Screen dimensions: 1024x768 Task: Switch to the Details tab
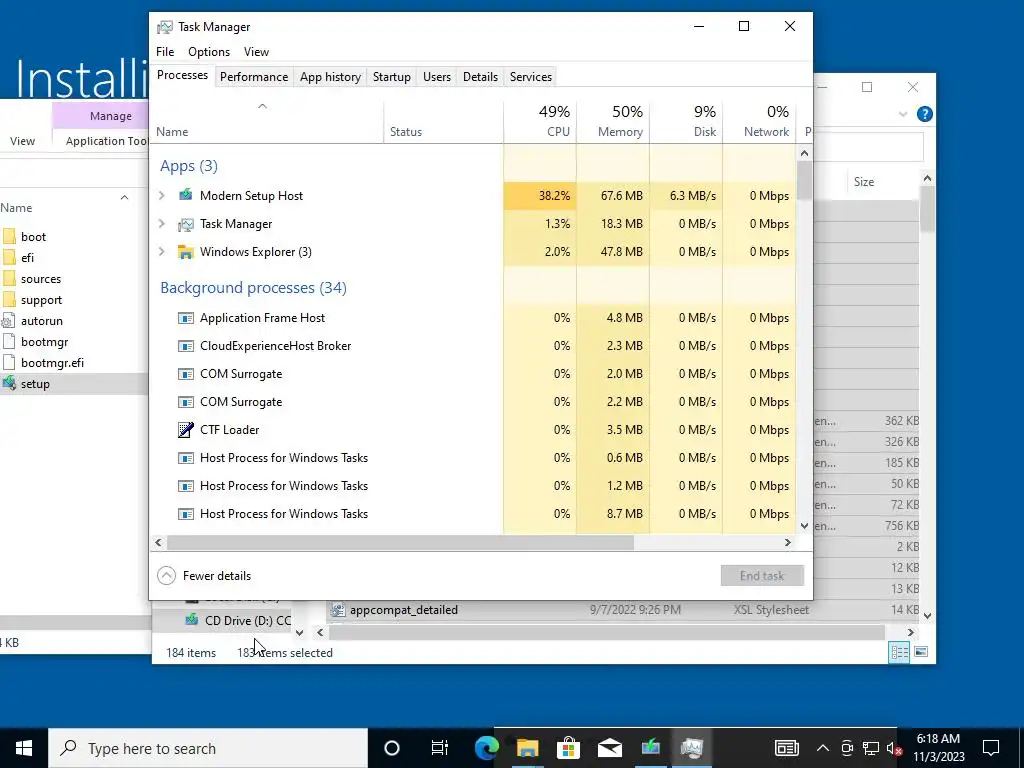pyautogui.click(x=481, y=77)
